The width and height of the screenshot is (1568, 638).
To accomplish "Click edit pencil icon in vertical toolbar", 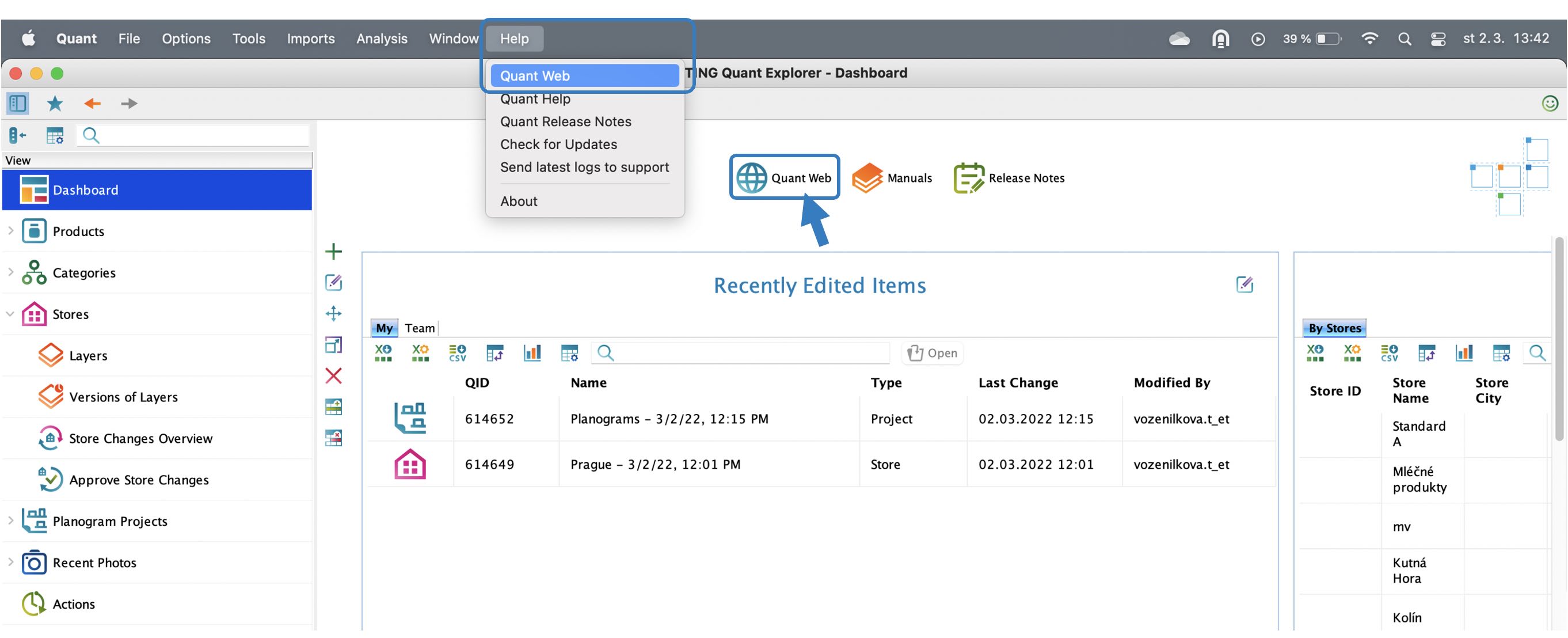I will point(333,283).
